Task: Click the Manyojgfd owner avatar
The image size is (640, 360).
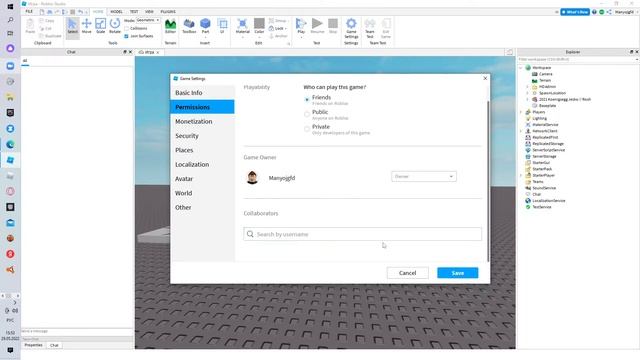Action: 252,178
